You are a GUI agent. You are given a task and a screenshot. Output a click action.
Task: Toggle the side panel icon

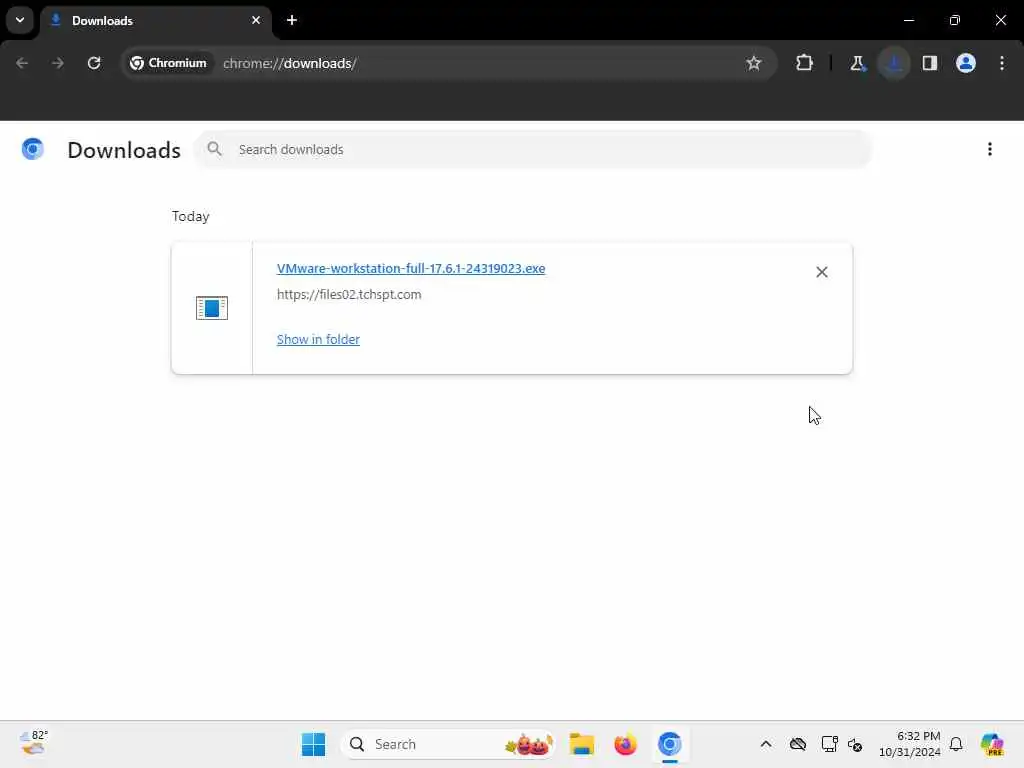(x=930, y=63)
